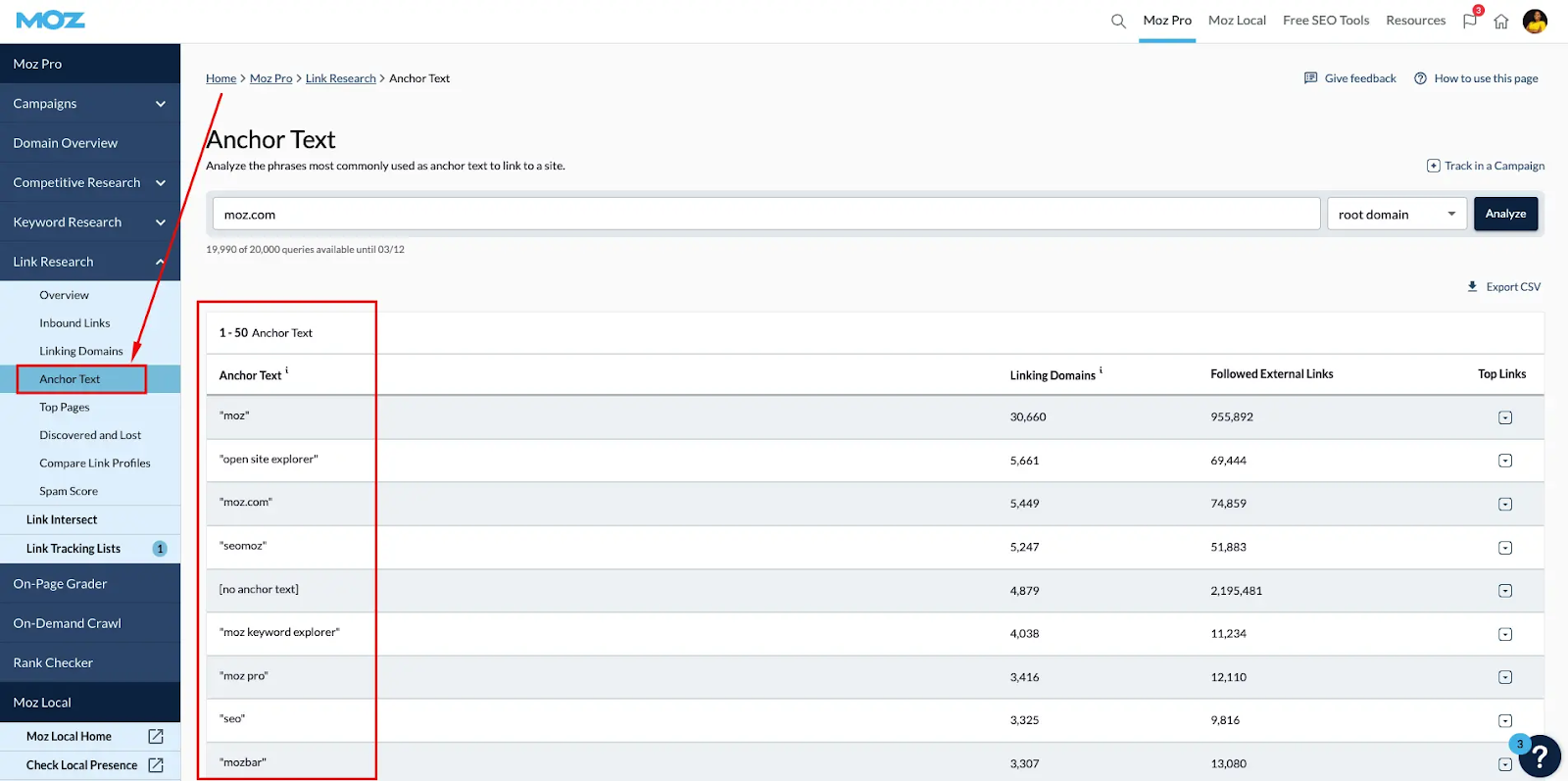Image resolution: width=1568 pixels, height=781 pixels.
Task: Collapse the Link Research sidebar section
Action: tap(161, 262)
